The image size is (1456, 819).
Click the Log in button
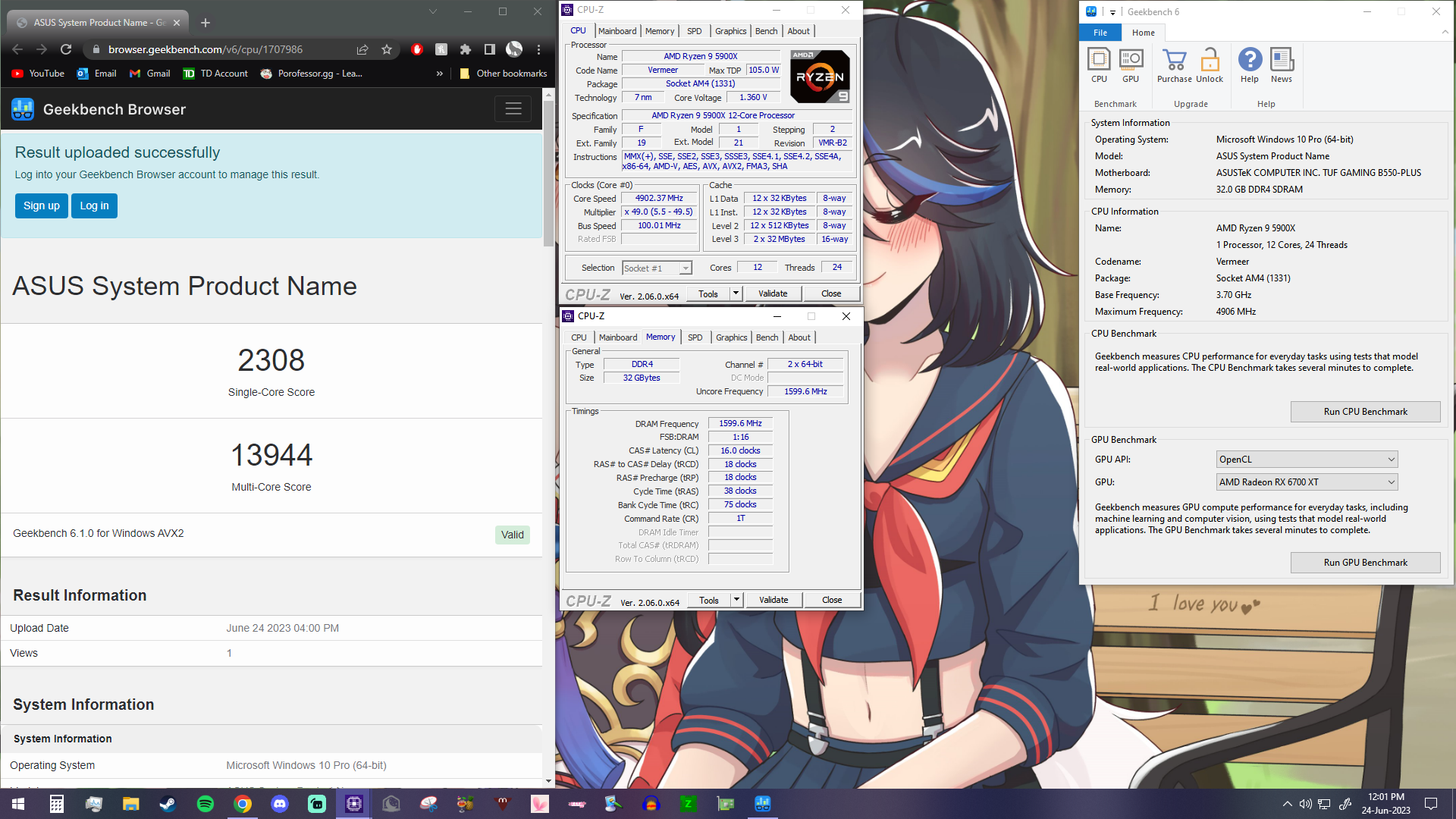tap(94, 206)
